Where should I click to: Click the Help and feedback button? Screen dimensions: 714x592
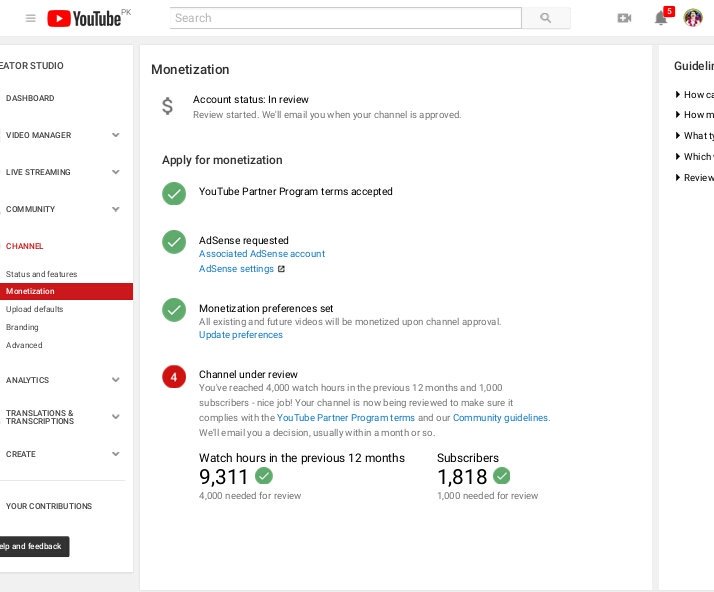tap(35, 546)
